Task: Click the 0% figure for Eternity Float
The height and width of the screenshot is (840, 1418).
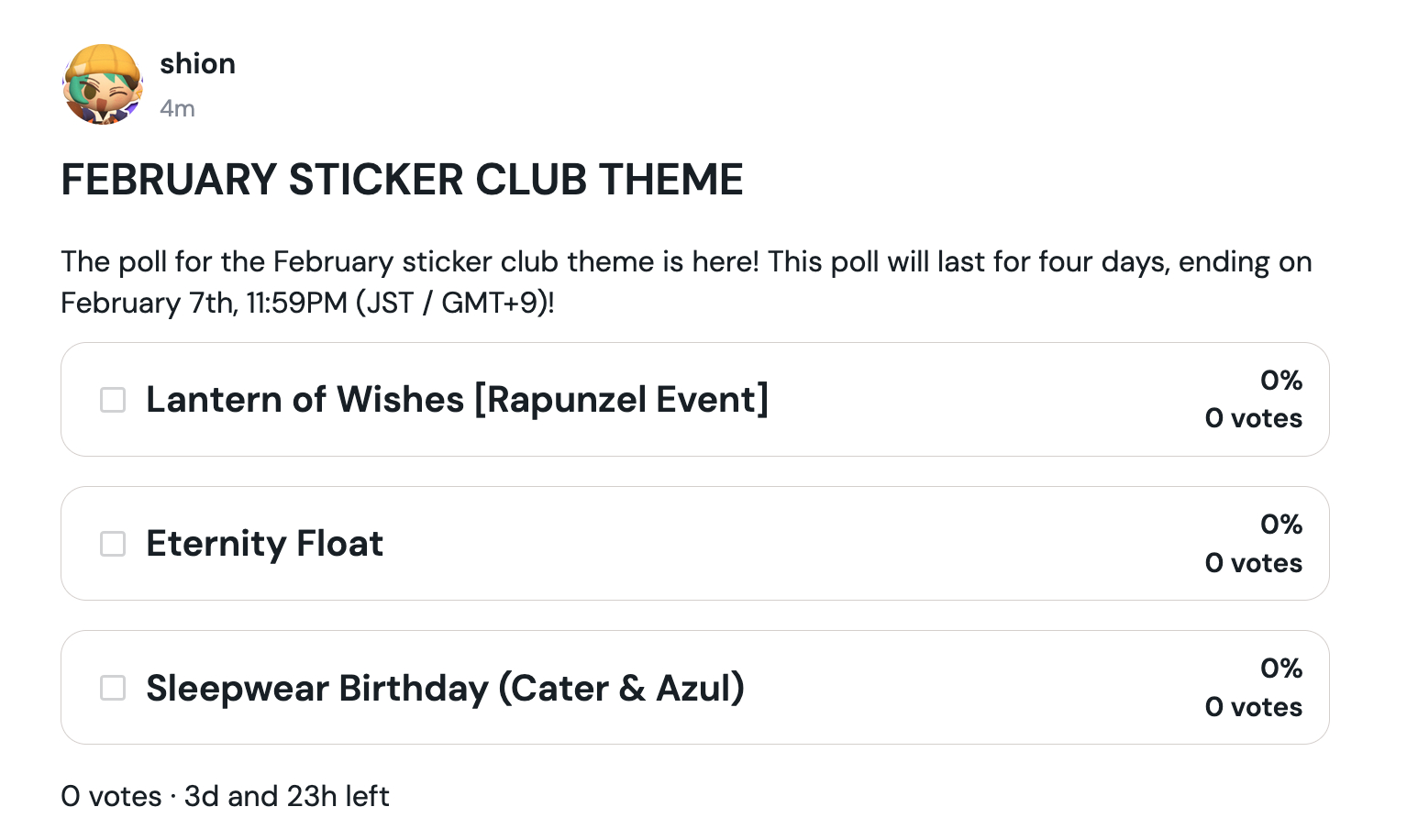Action: coord(1280,525)
